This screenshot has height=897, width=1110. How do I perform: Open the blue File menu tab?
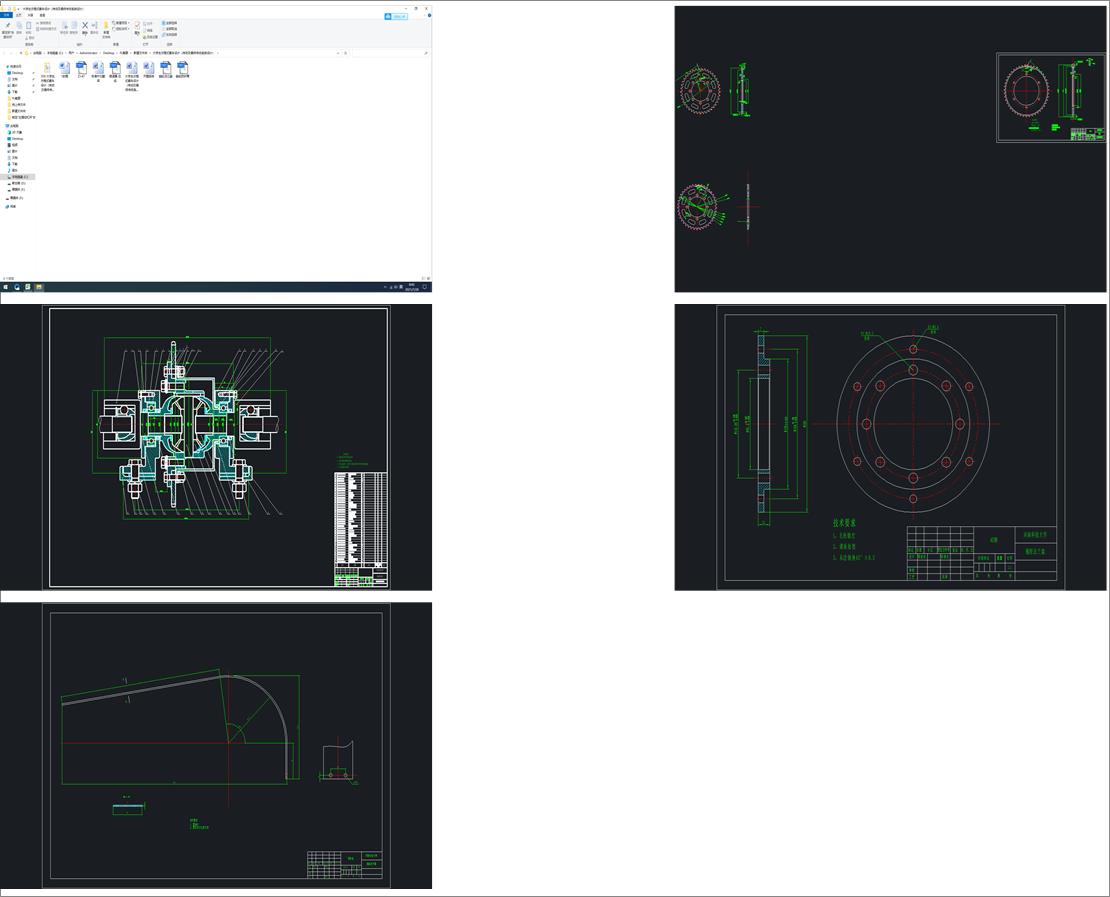click(5, 16)
